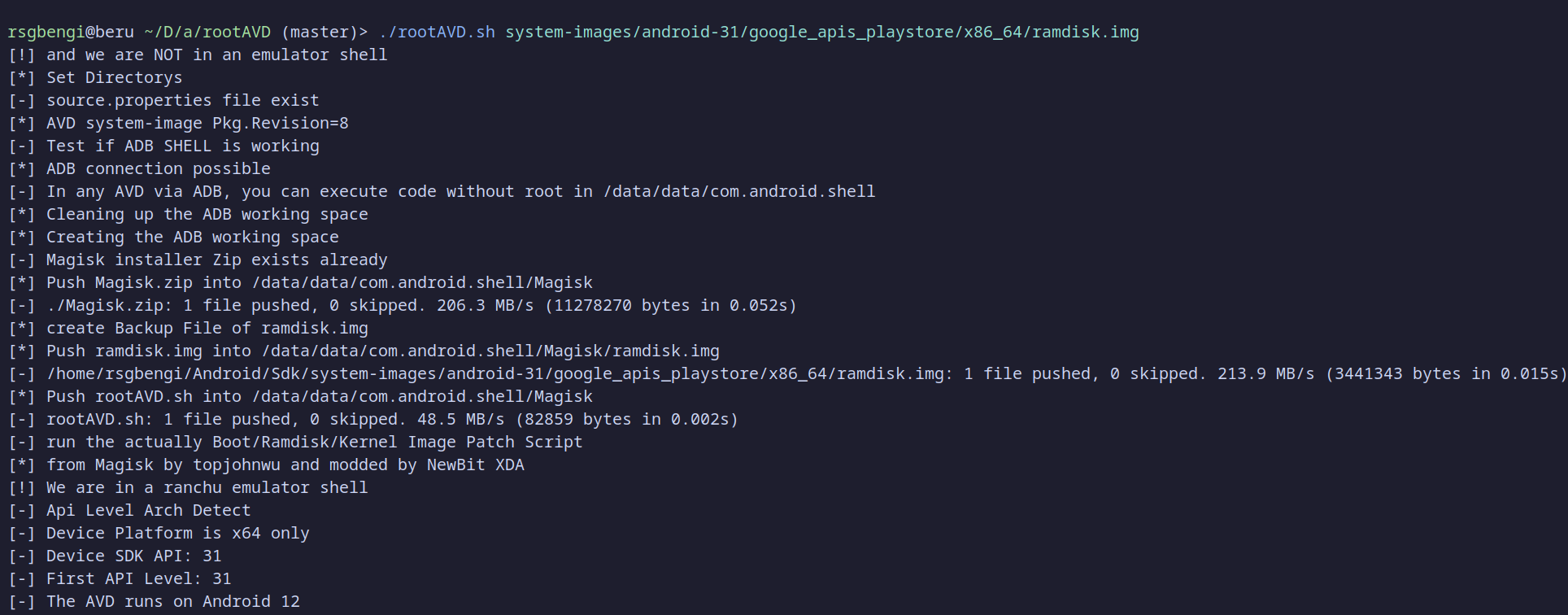This screenshot has height=615, width=1568.
Task: Click the "Set Directorys" output line
Action: tap(114, 78)
